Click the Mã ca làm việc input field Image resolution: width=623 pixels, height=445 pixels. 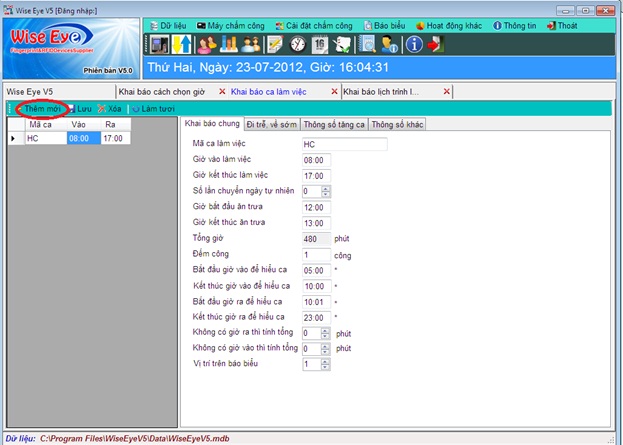(343, 144)
